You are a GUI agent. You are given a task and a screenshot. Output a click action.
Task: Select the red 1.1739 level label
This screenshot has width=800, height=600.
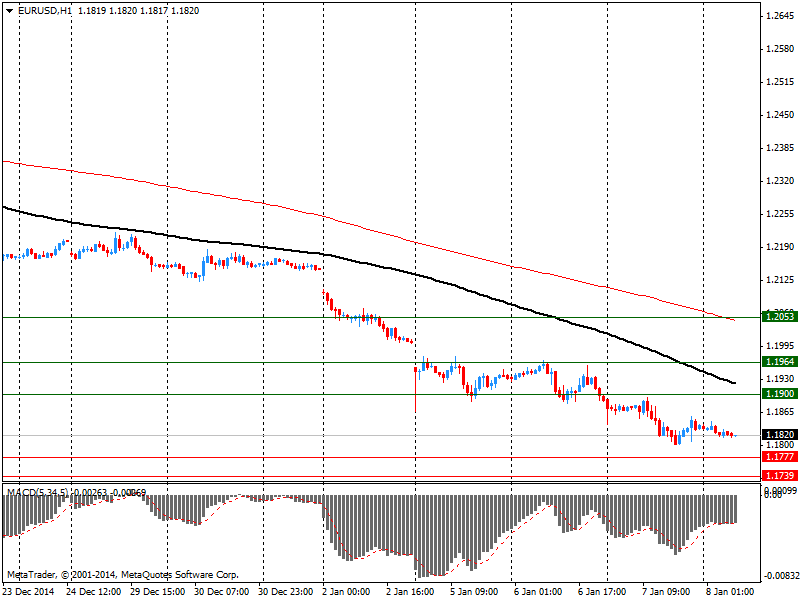pos(780,476)
